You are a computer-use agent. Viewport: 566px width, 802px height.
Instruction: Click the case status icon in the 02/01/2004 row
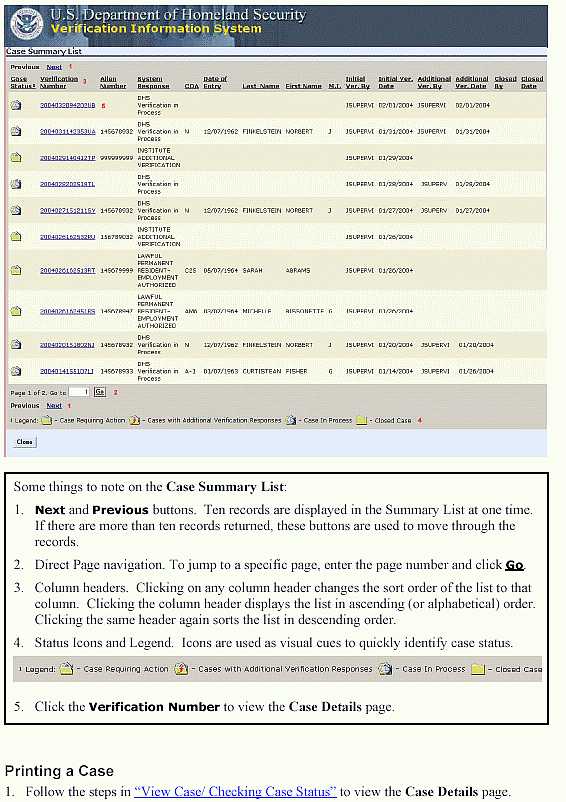pos(16,105)
